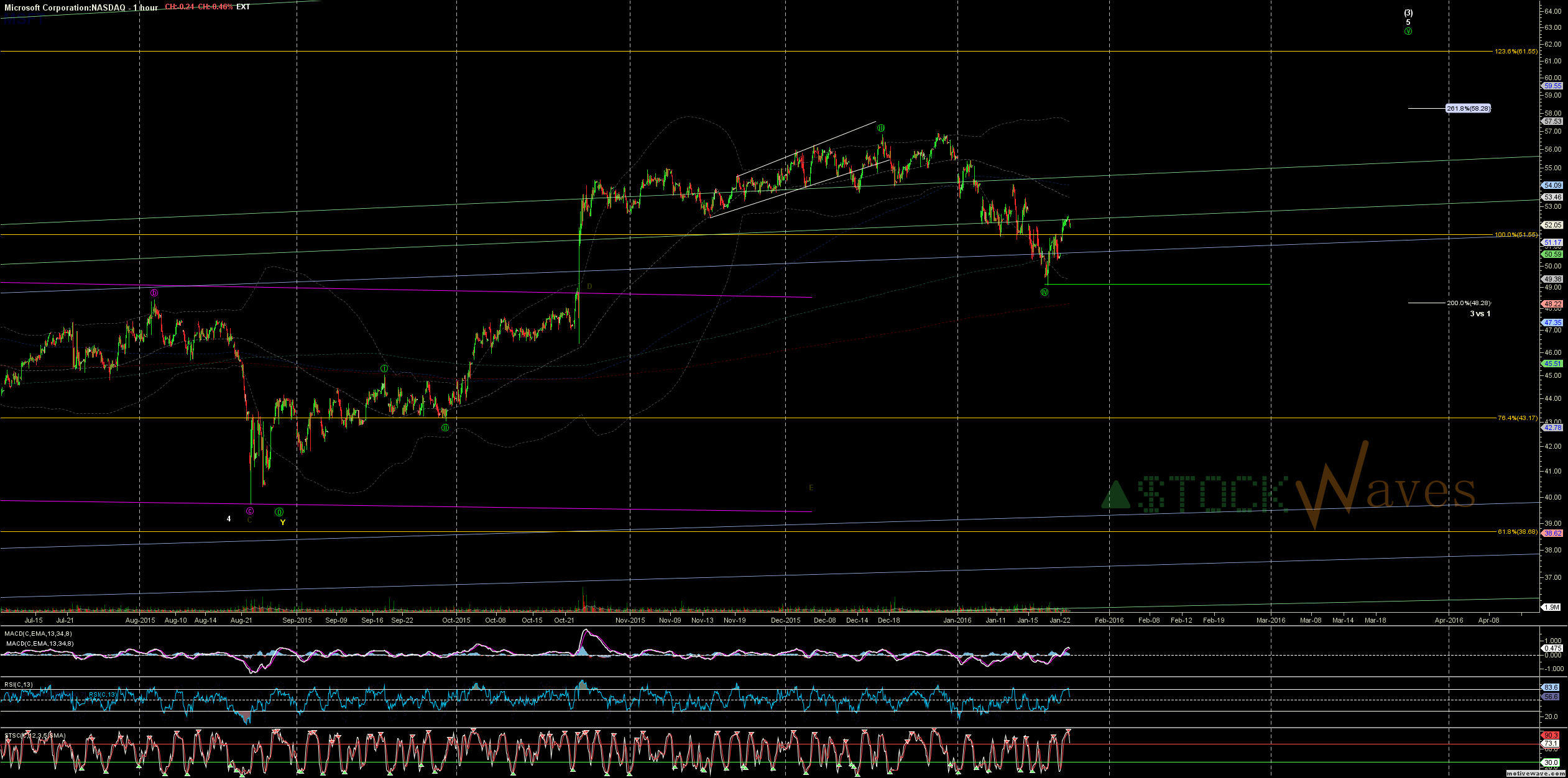Click the Mar-2016 date marker
This screenshot has width=1568, height=778.
pos(1271,620)
